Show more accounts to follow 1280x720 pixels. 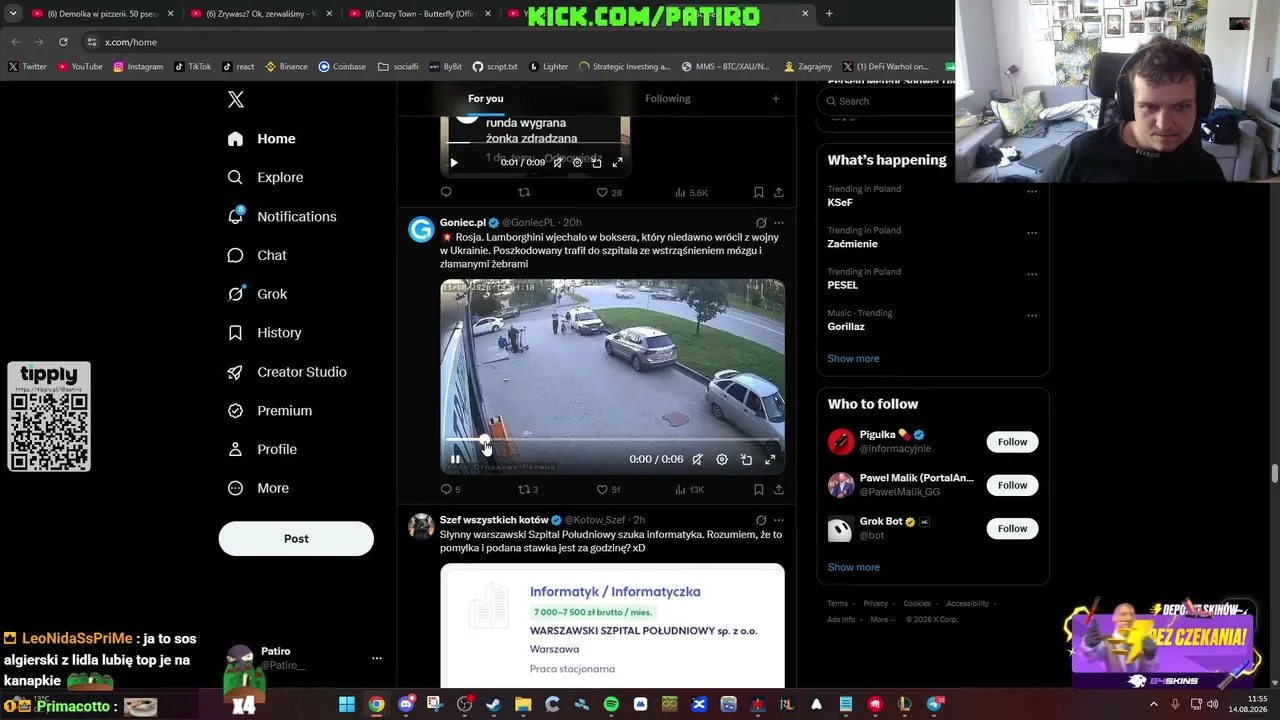[853, 567]
